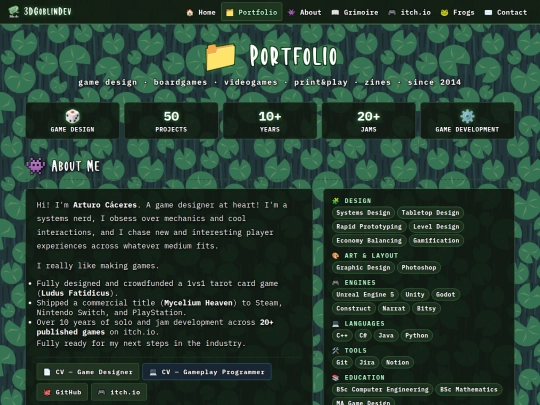540x405 pixels.
Task: Go to the Frogs nav item
Action: point(458,12)
